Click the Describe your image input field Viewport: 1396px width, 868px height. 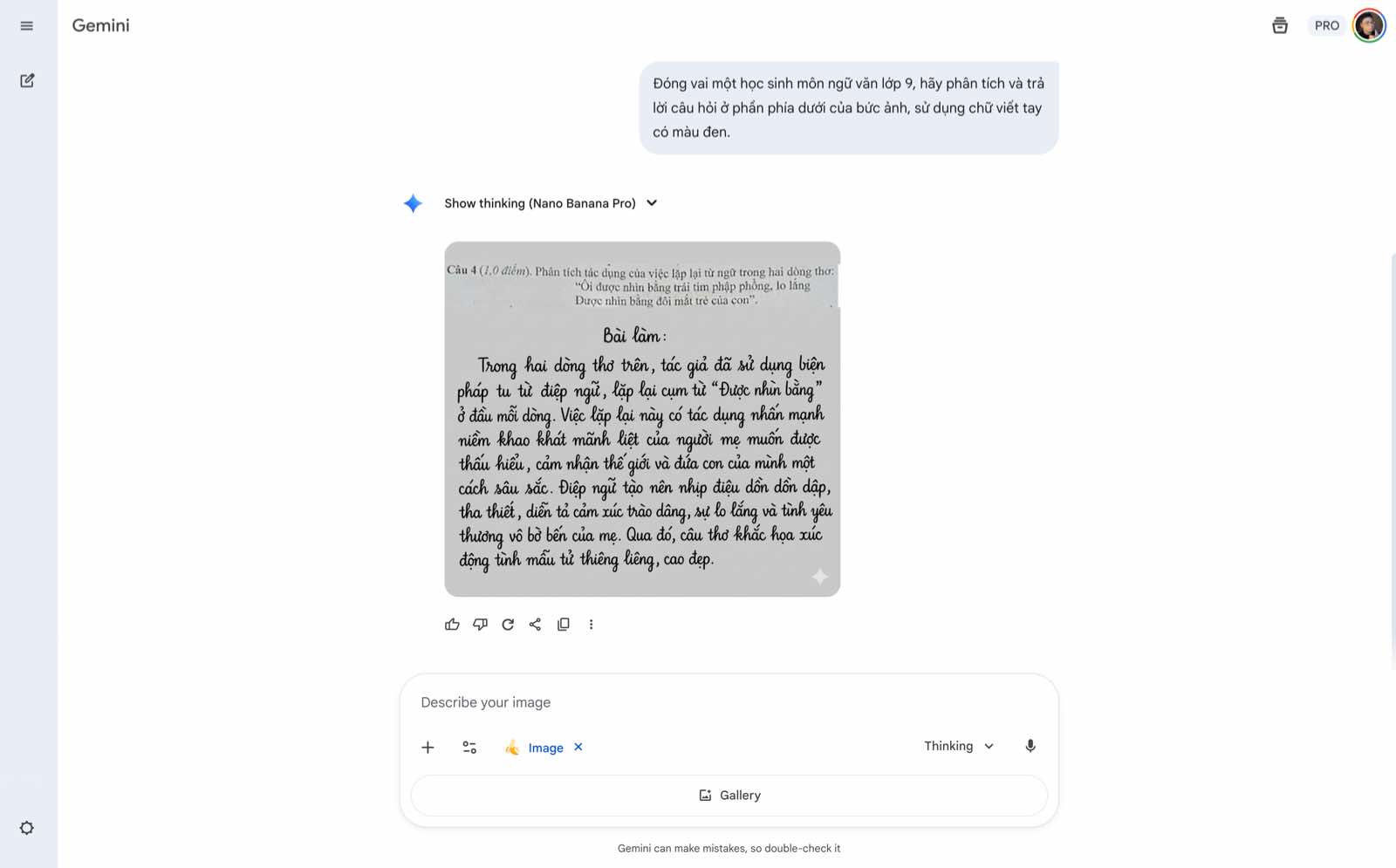point(729,702)
